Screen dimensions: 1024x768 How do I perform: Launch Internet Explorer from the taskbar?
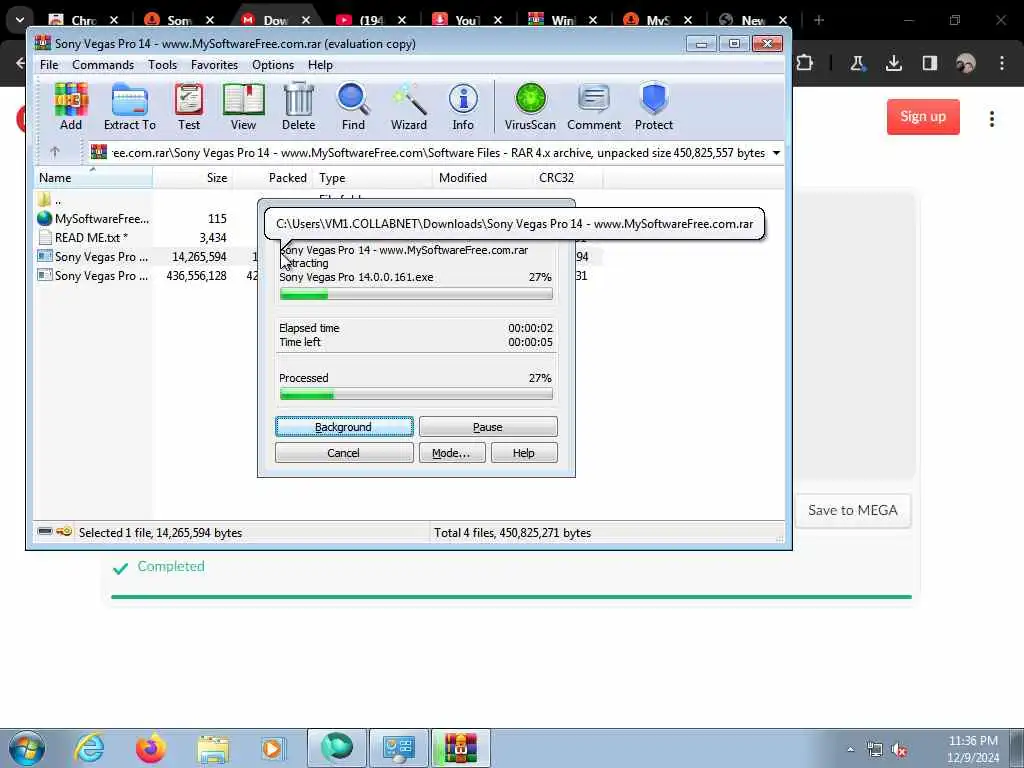[x=89, y=748]
